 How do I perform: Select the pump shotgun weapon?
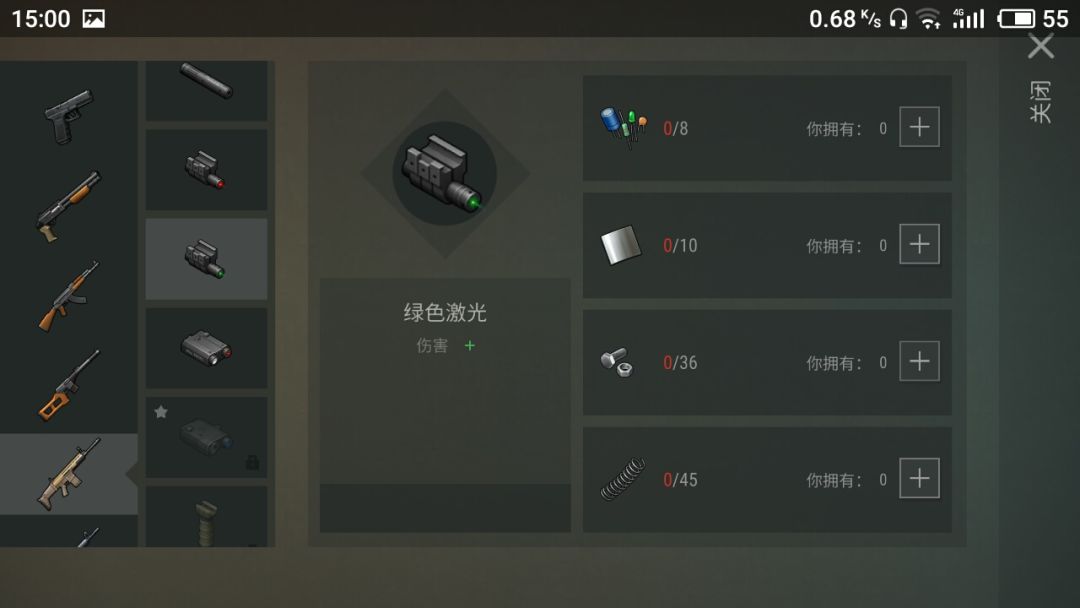(x=69, y=207)
